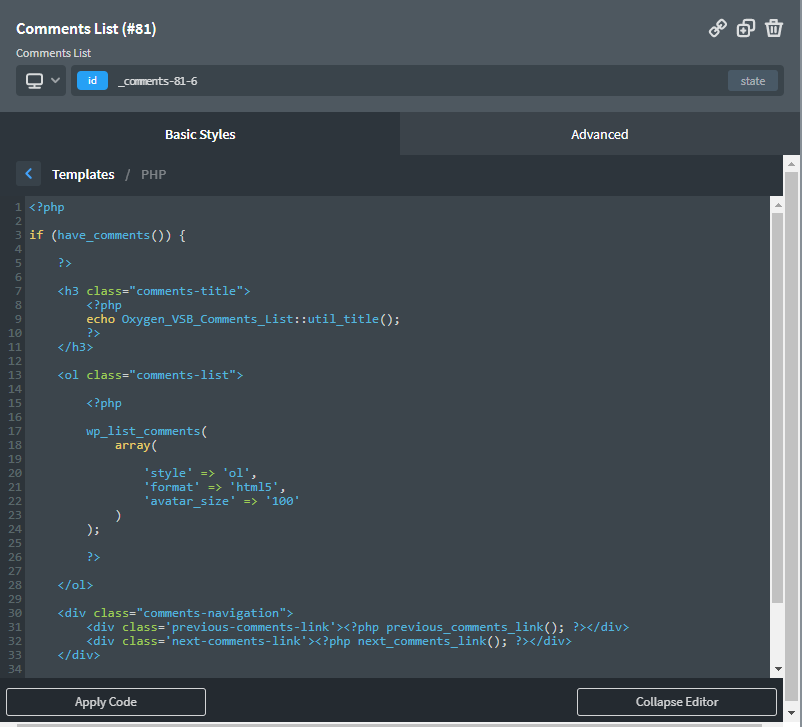The image size is (802, 727).
Task: Click the array( line
Action: pos(136,445)
